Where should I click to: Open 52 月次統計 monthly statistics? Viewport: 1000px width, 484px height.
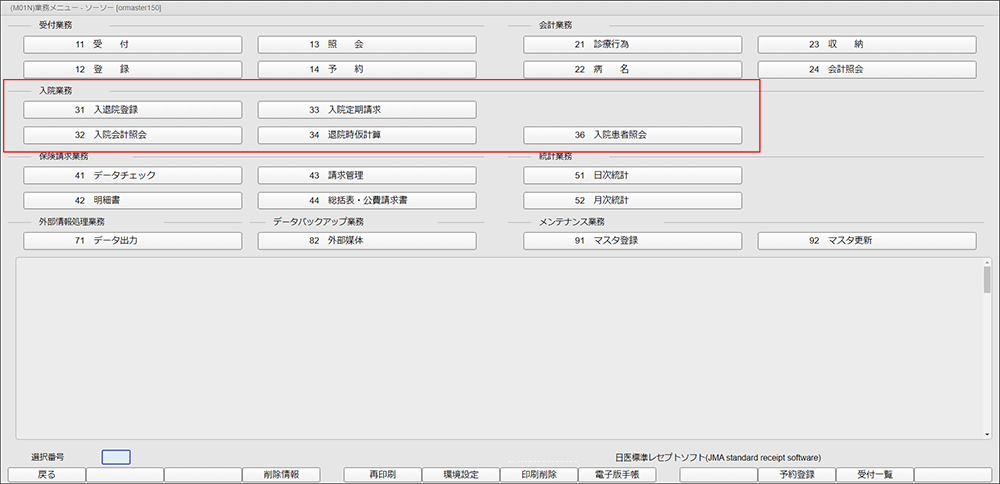coord(633,200)
